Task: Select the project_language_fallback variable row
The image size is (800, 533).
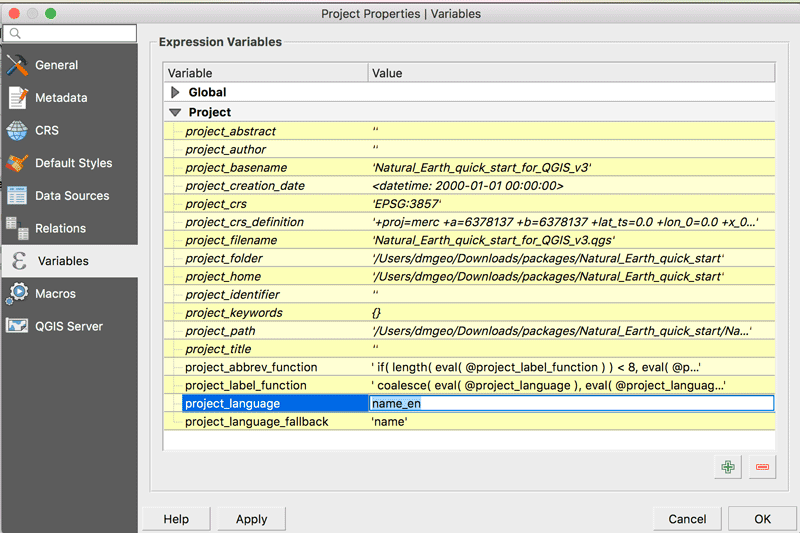Action: (x=257, y=422)
